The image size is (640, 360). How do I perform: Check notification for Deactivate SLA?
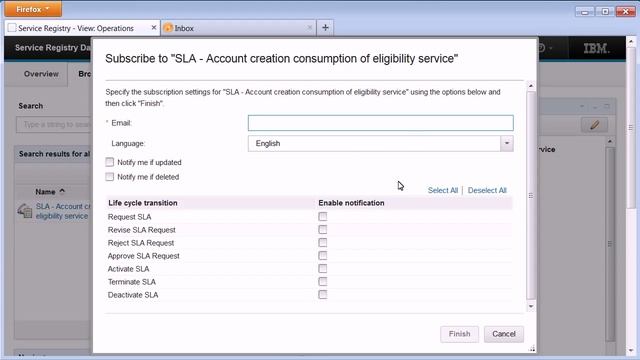point(322,294)
